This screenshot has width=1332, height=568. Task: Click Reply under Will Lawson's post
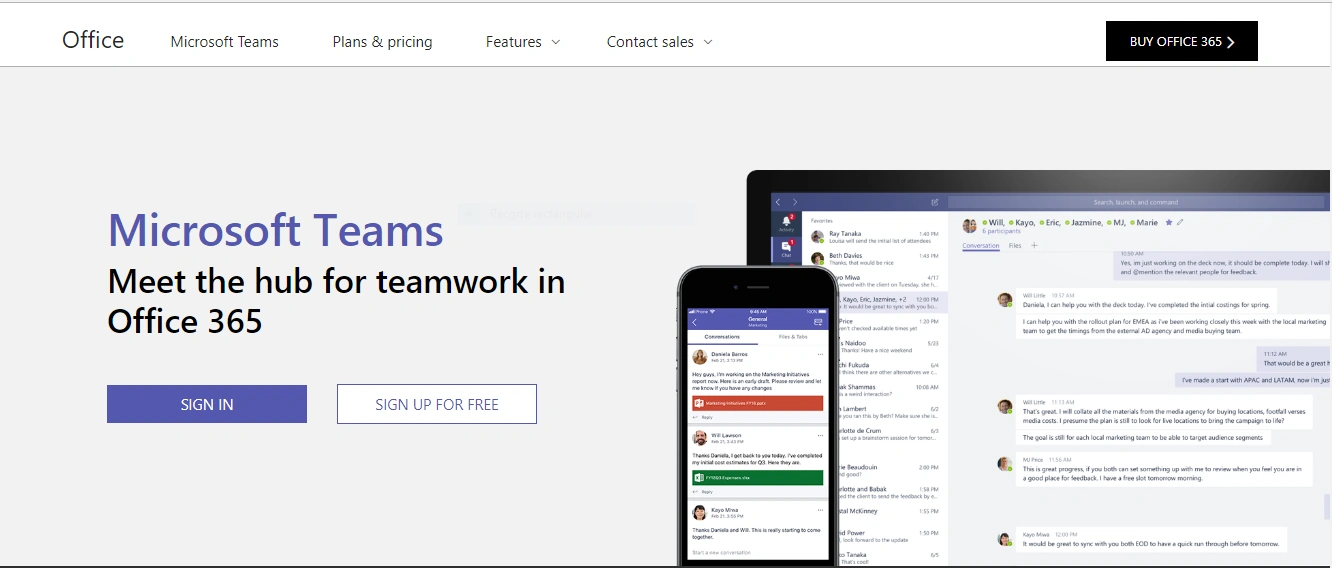(703, 492)
